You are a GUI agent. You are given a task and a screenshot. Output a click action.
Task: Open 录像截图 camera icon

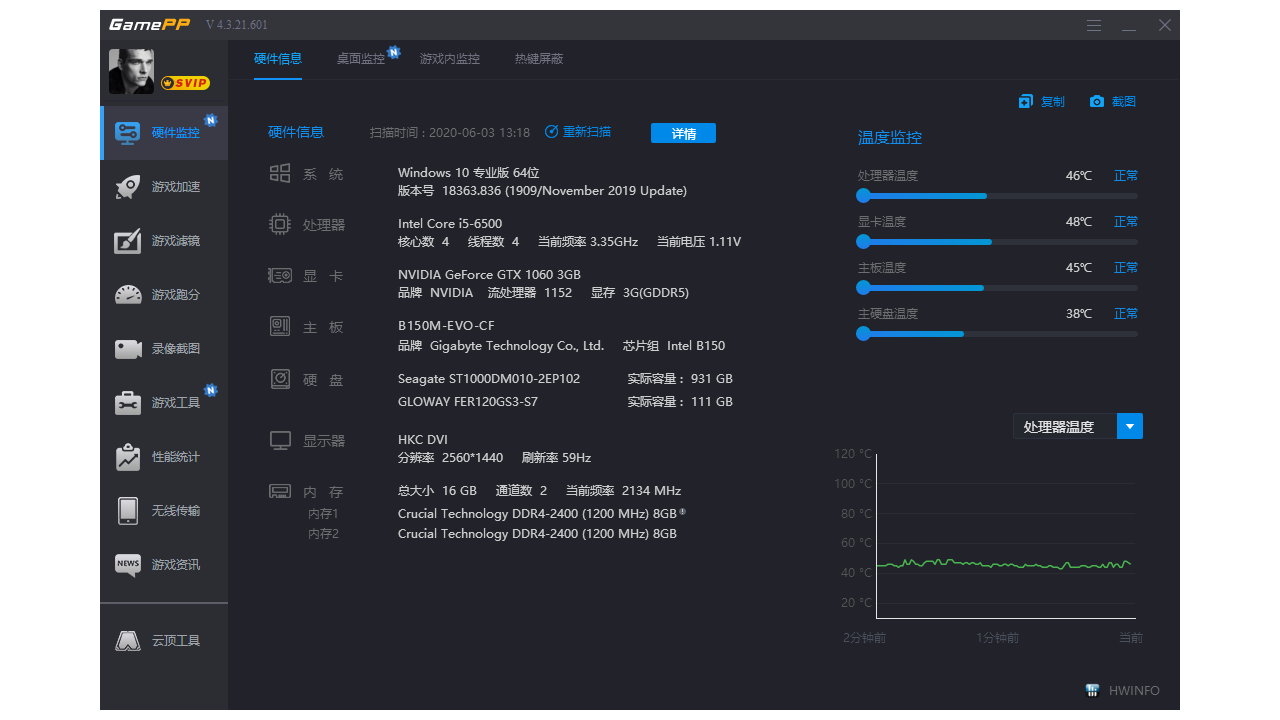point(128,349)
